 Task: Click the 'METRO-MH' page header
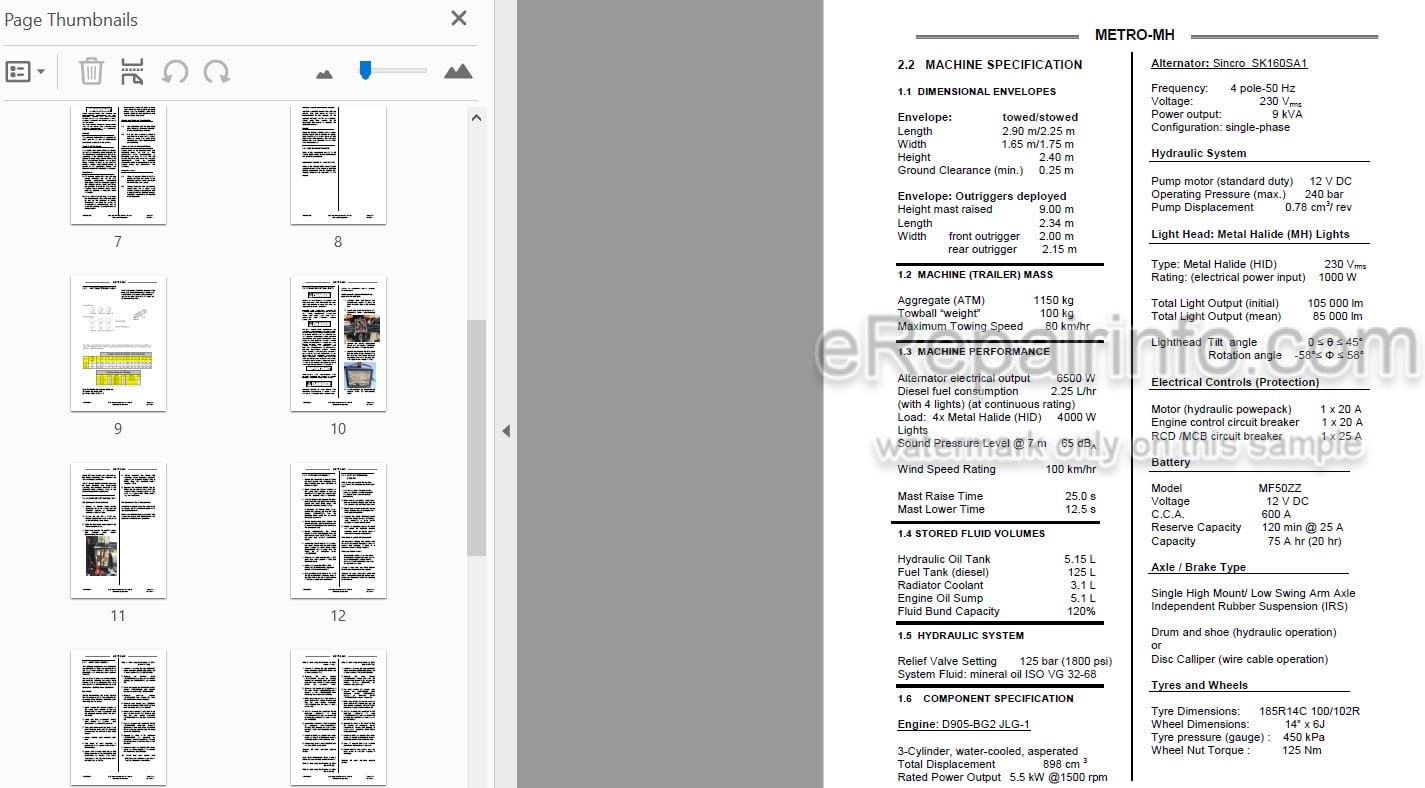1136,35
